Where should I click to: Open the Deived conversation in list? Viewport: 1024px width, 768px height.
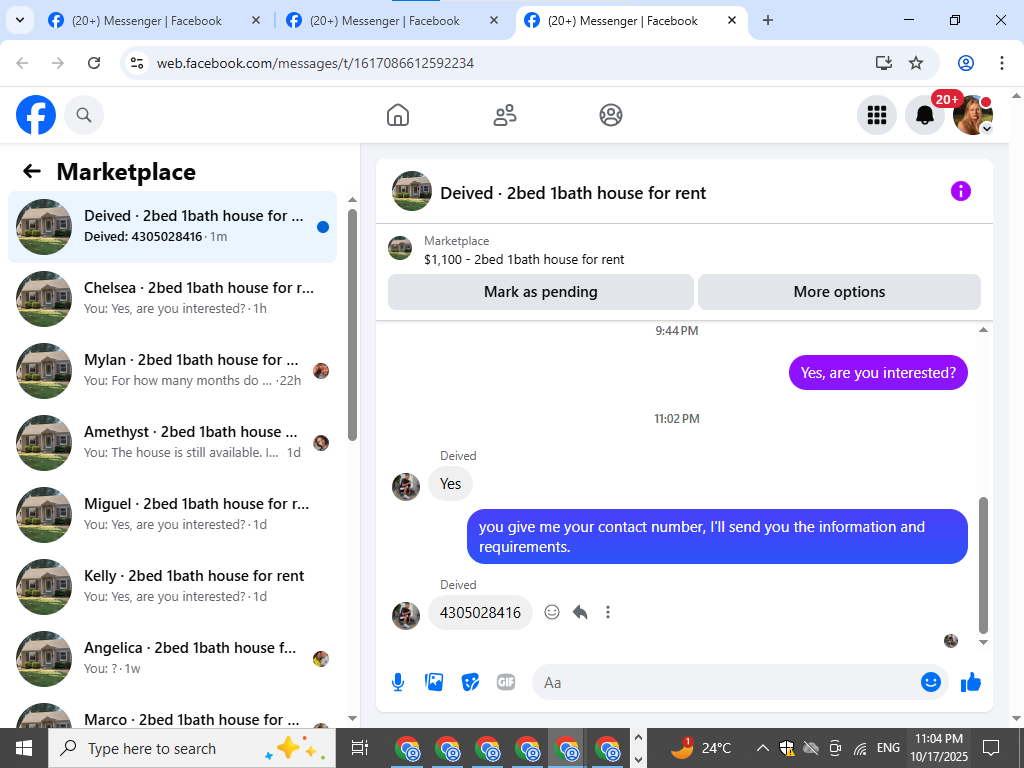[x=172, y=227]
